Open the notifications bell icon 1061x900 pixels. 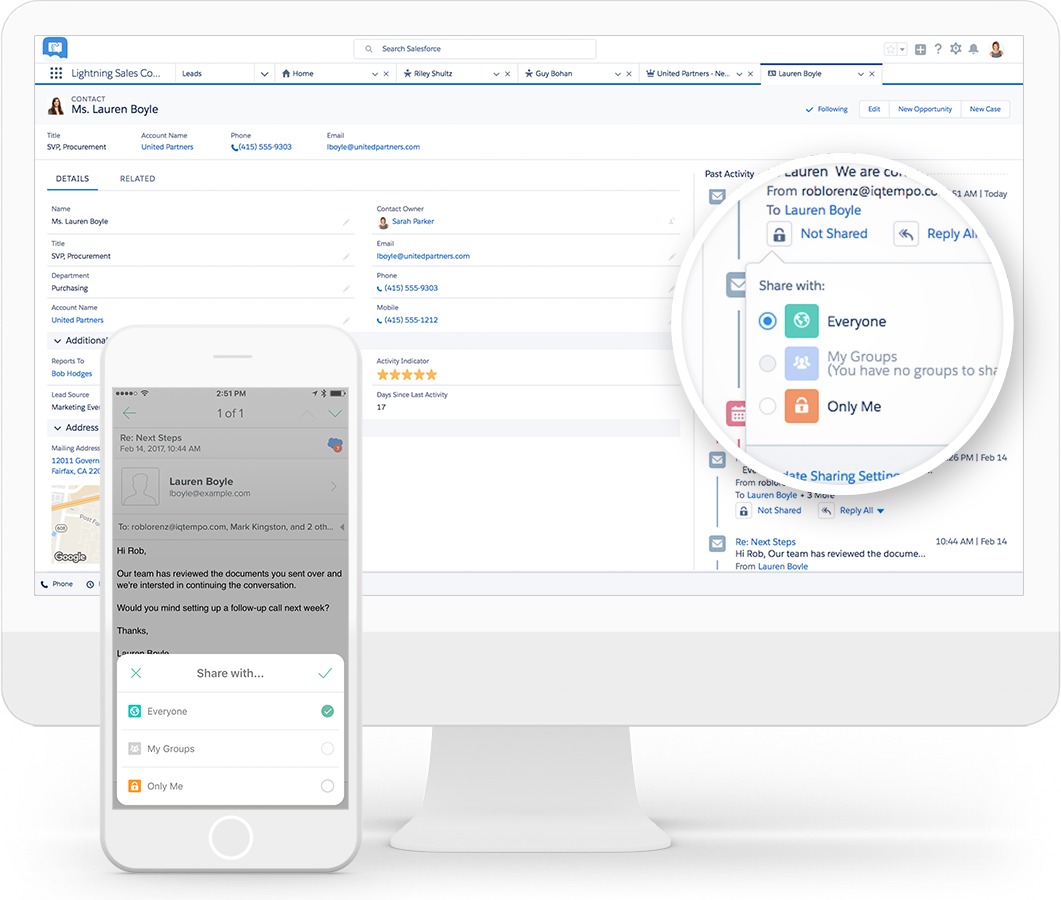click(x=973, y=49)
